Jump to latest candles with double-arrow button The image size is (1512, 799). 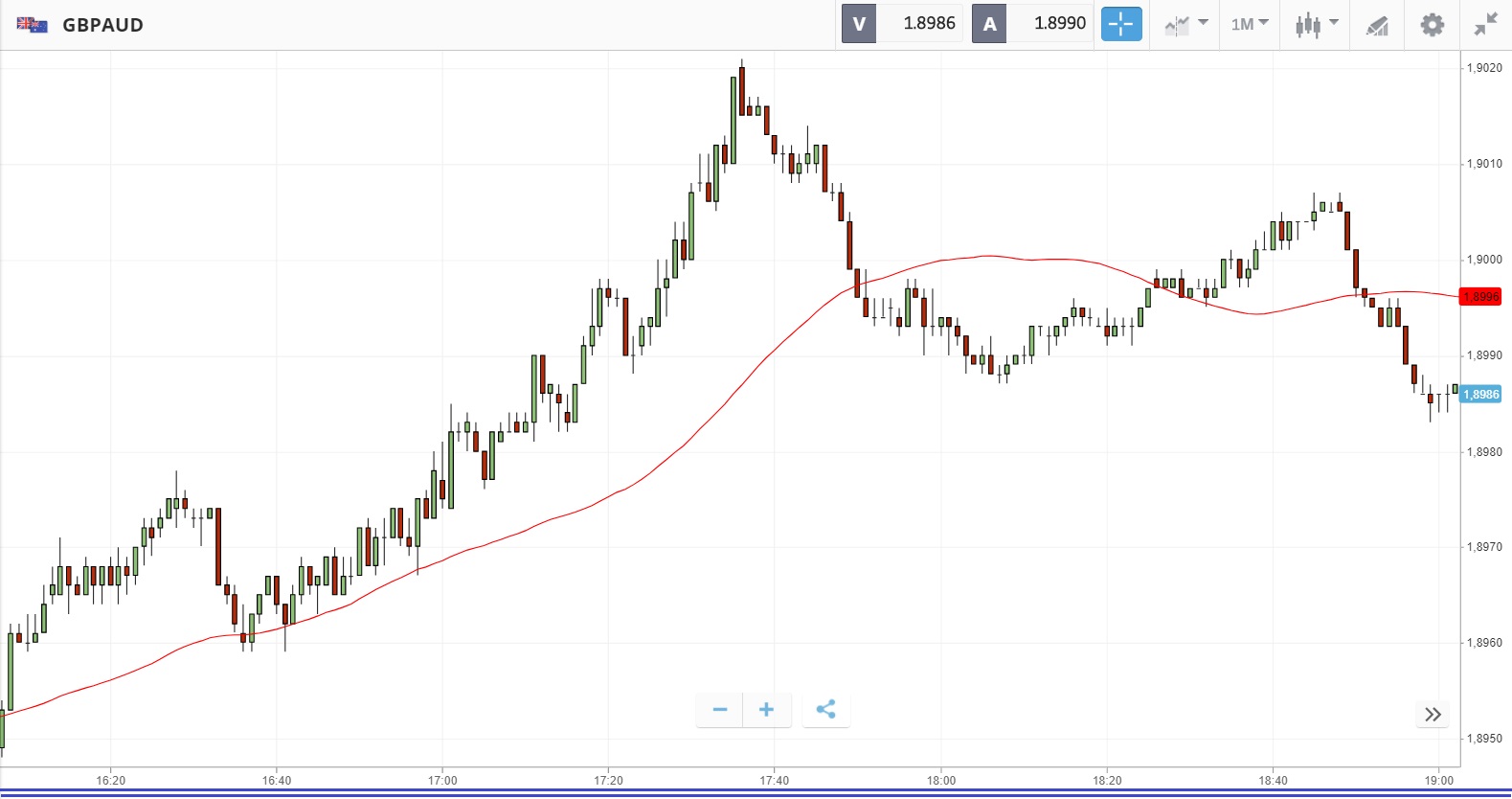[x=1433, y=715]
